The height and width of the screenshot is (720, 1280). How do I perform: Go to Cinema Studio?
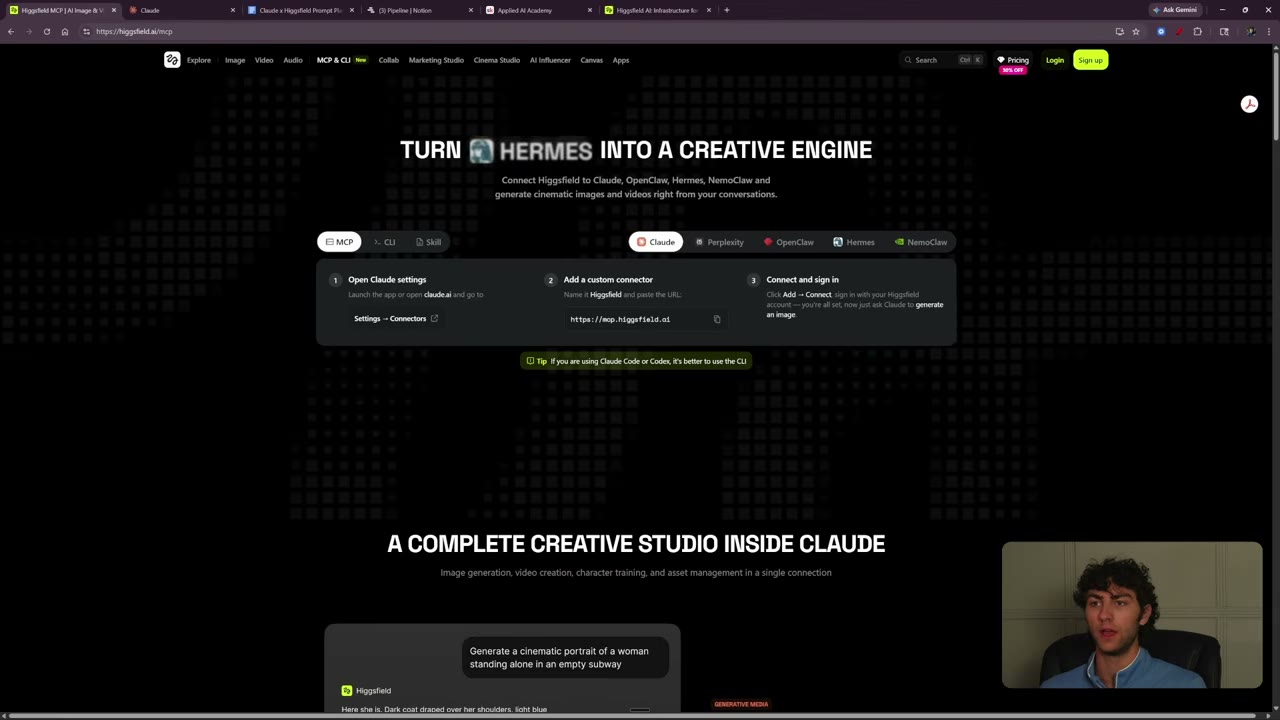(x=496, y=60)
